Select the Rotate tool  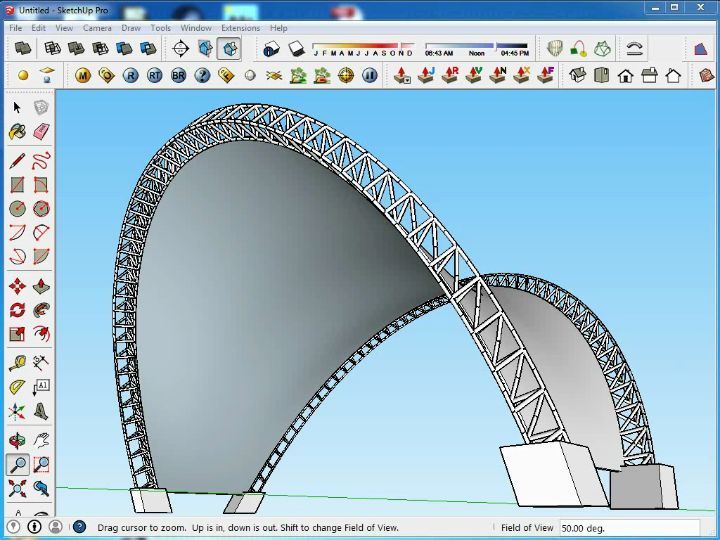point(17,310)
